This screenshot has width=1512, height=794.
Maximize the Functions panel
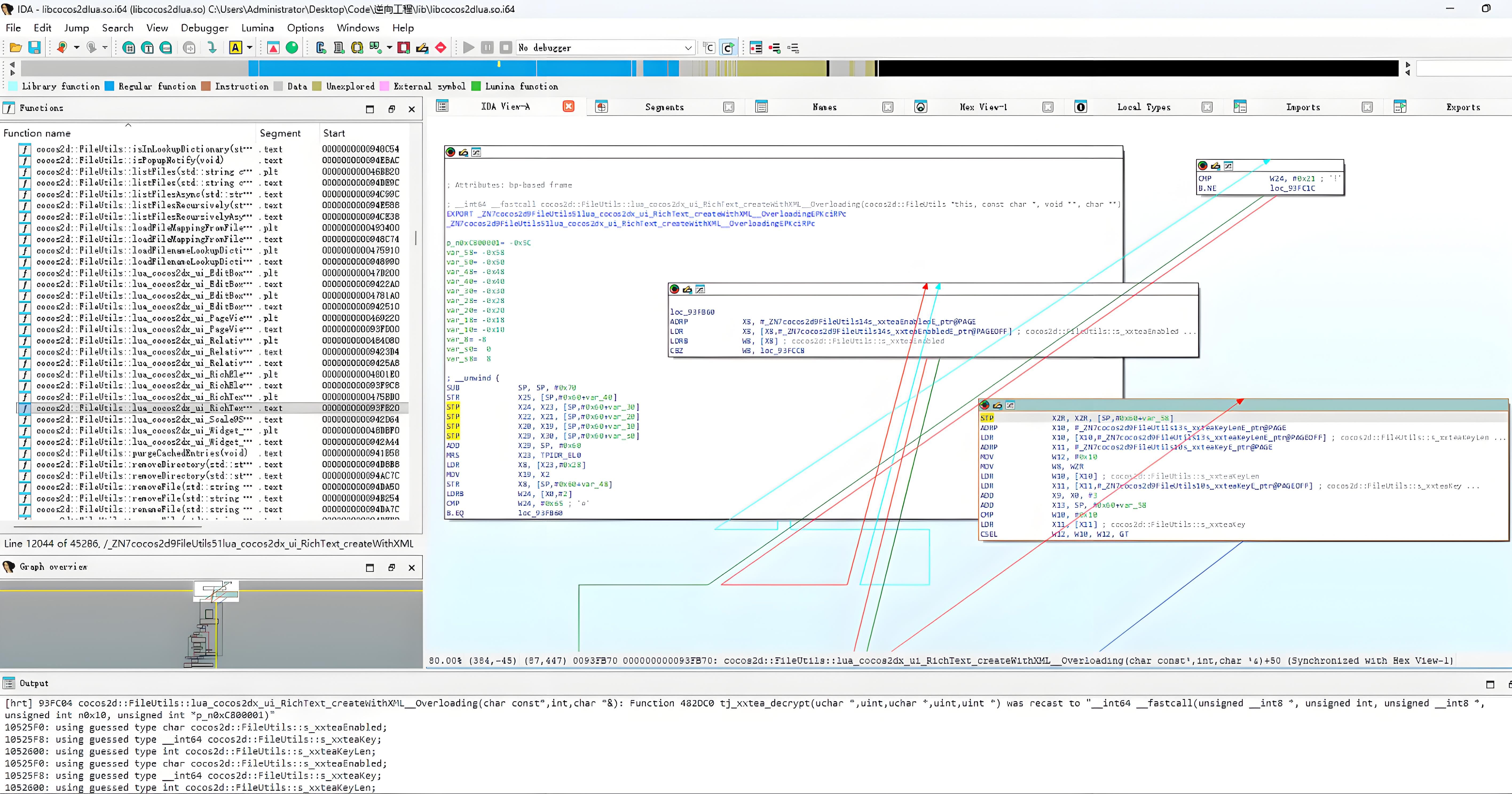(370, 109)
